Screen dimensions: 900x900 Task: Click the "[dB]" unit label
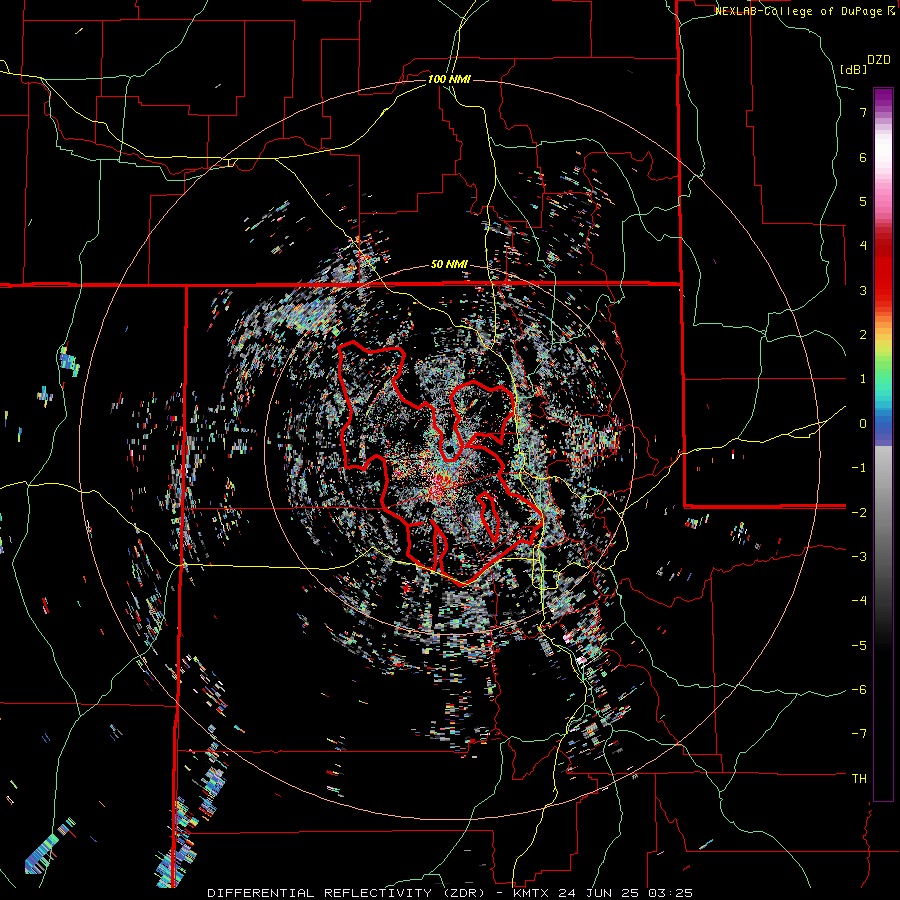coord(854,69)
